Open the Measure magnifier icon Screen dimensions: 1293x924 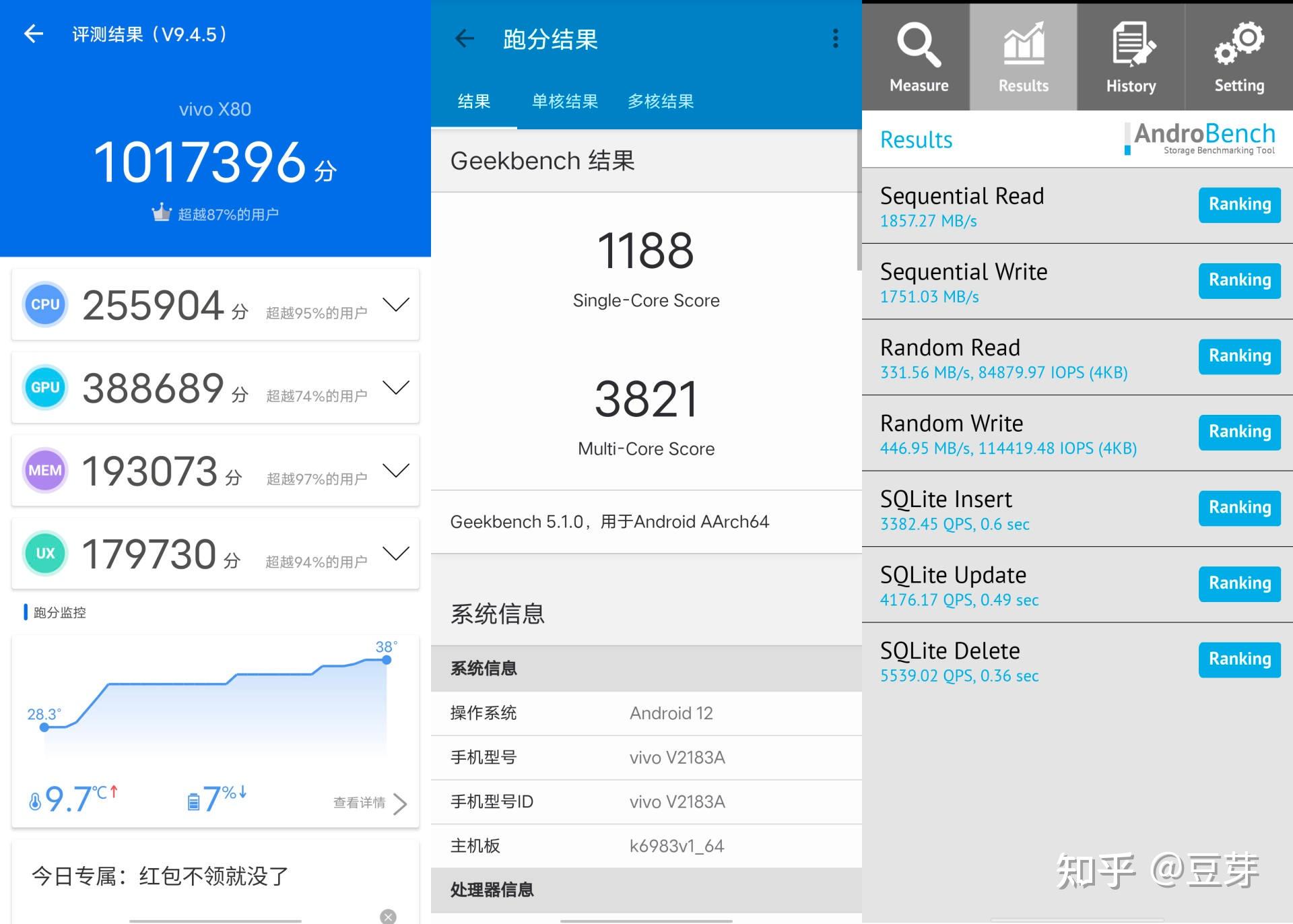(919, 46)
